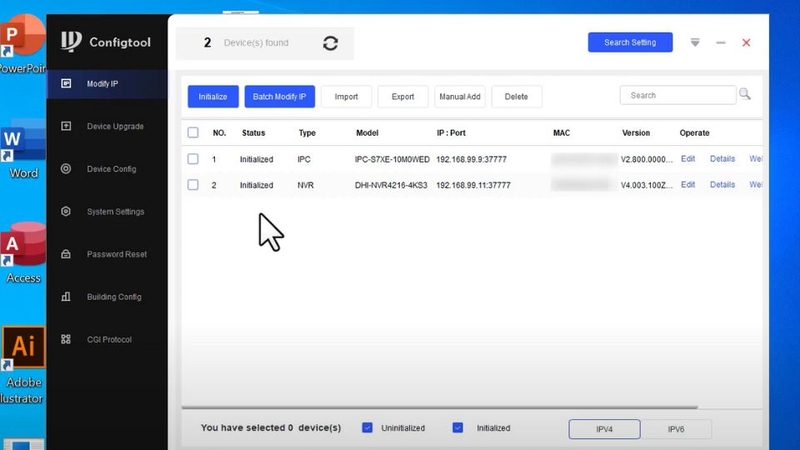The image size is (800, 450).
Task: Click Web link for the NVR row
Action: [x=756, y=184]
